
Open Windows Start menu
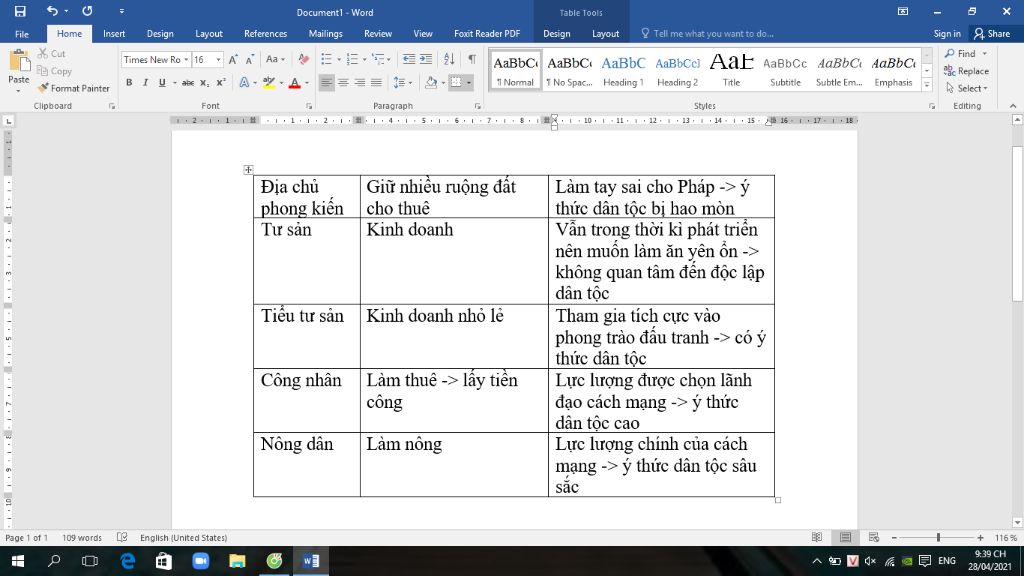click(18, 561)
